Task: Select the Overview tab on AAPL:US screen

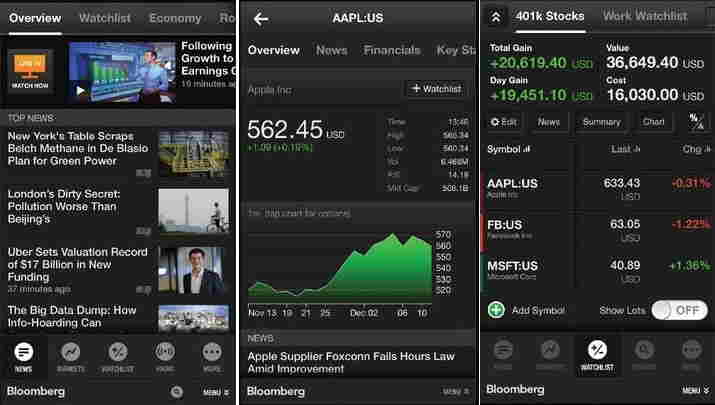Action: pos(274,50)
